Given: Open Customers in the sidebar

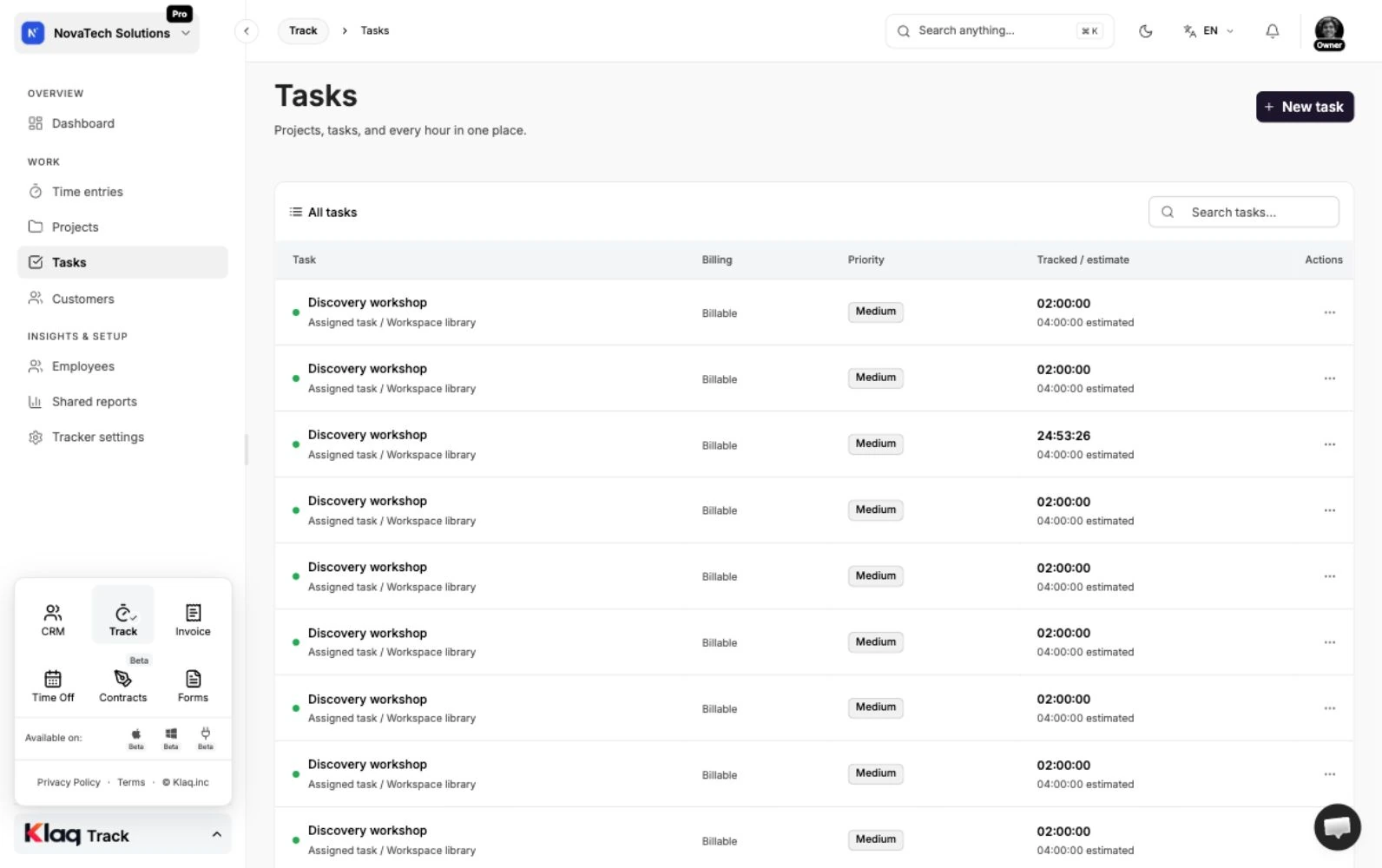Looking at the screenshot, I should [x=122, y=299].
